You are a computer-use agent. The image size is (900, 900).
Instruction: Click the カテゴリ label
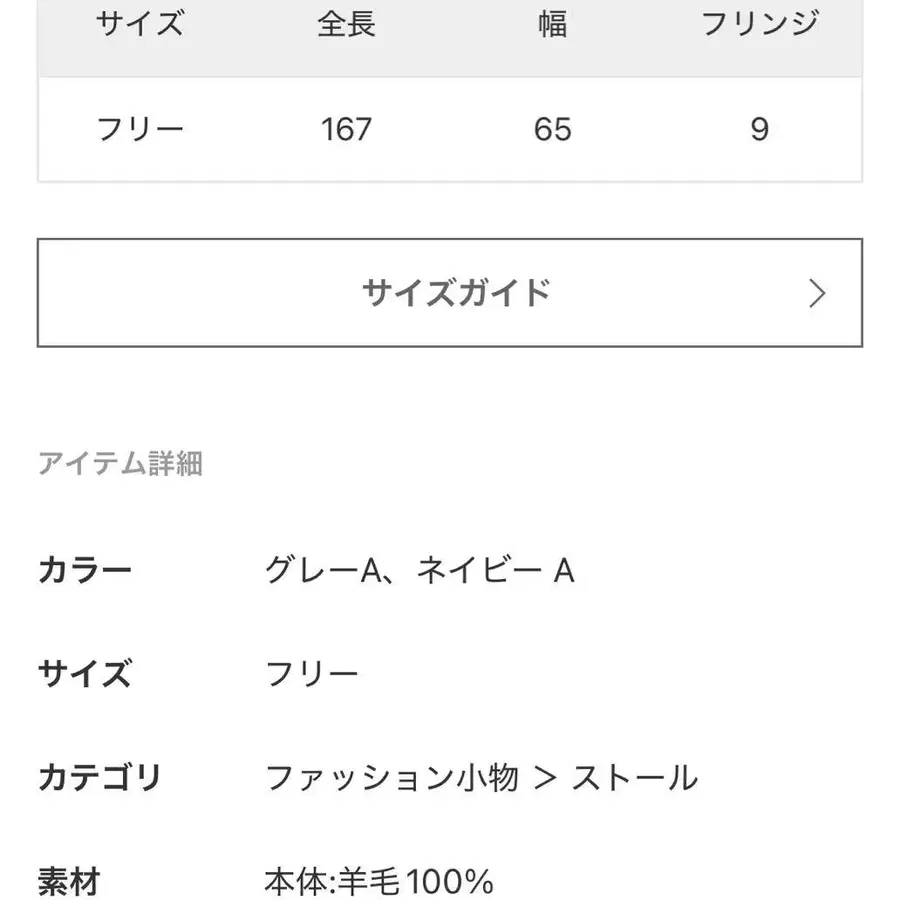[x=100, y=777]
